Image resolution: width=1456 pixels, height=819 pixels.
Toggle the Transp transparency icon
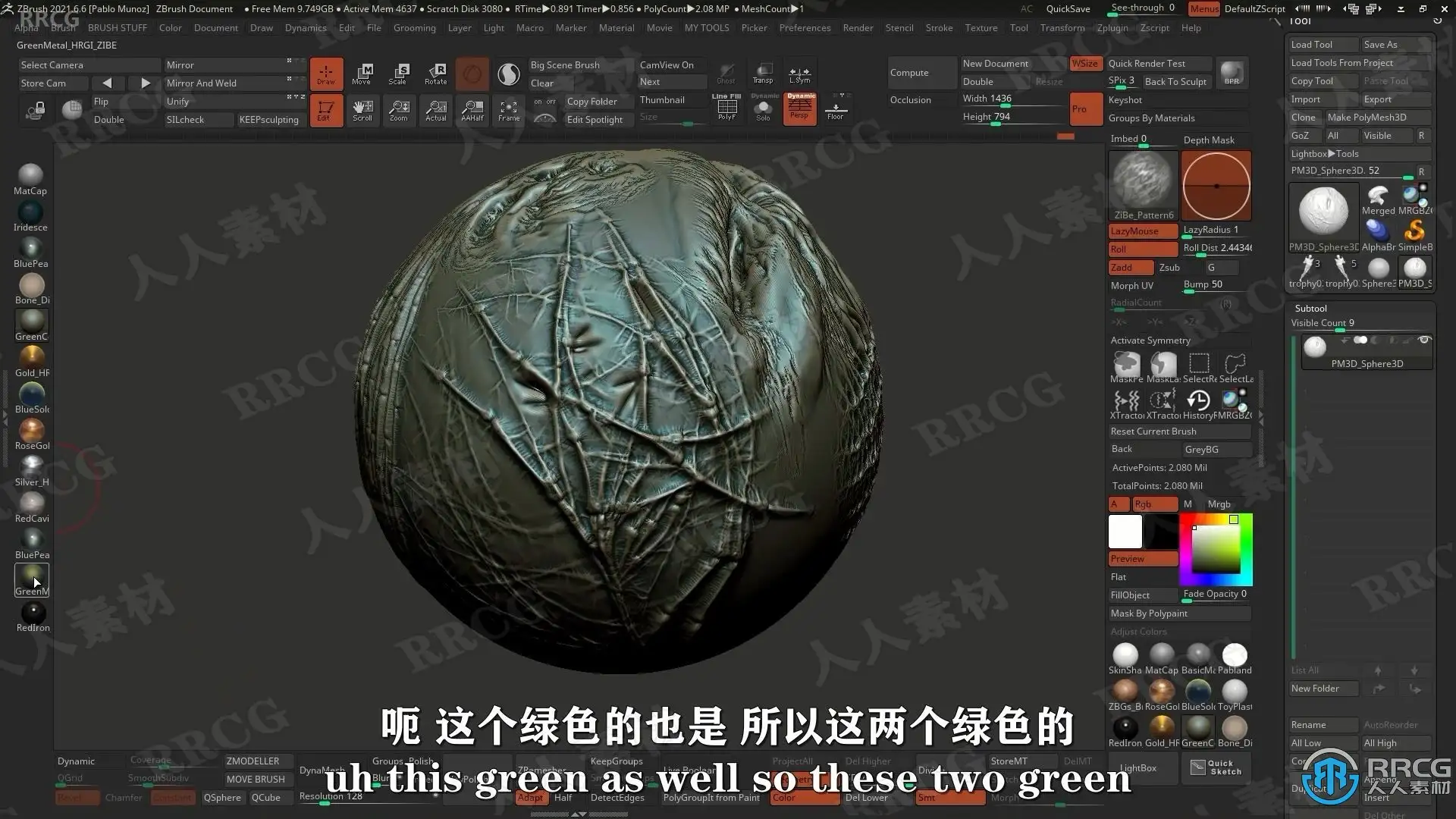coord(763,73)
